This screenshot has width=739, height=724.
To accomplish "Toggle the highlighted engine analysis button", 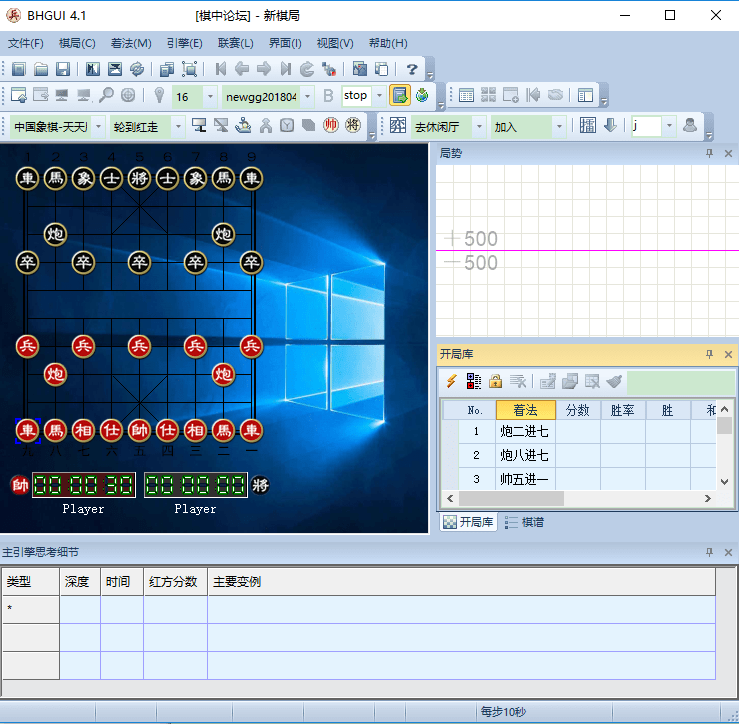I will coord(399,96).
